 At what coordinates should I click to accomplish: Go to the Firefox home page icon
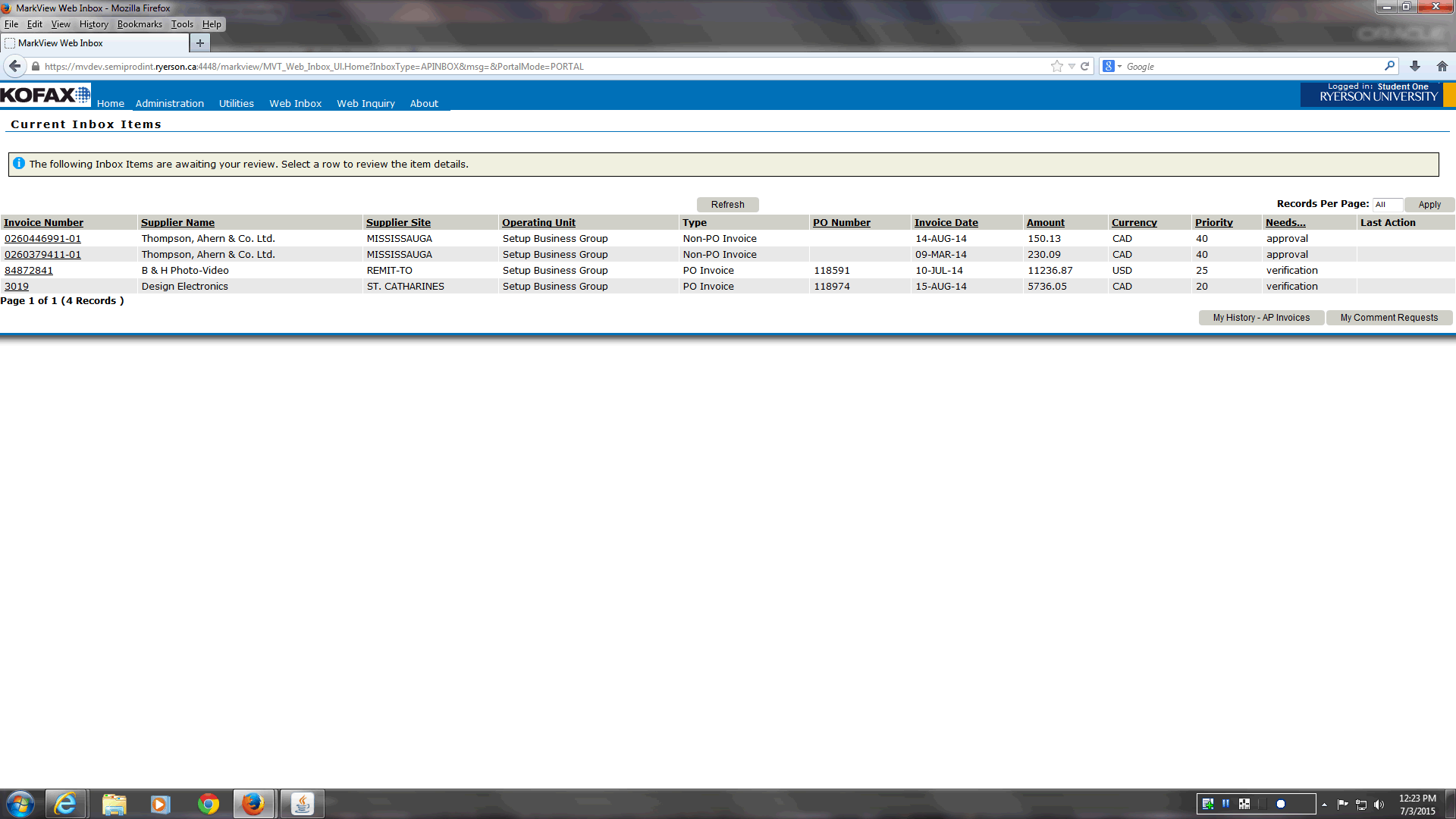pos(1442,66)
